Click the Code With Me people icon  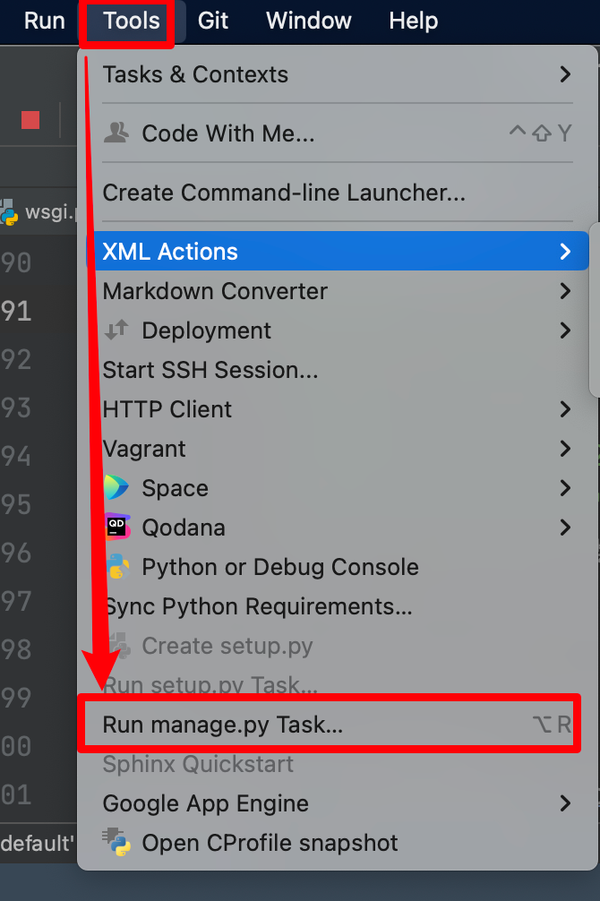pos(114,133)
